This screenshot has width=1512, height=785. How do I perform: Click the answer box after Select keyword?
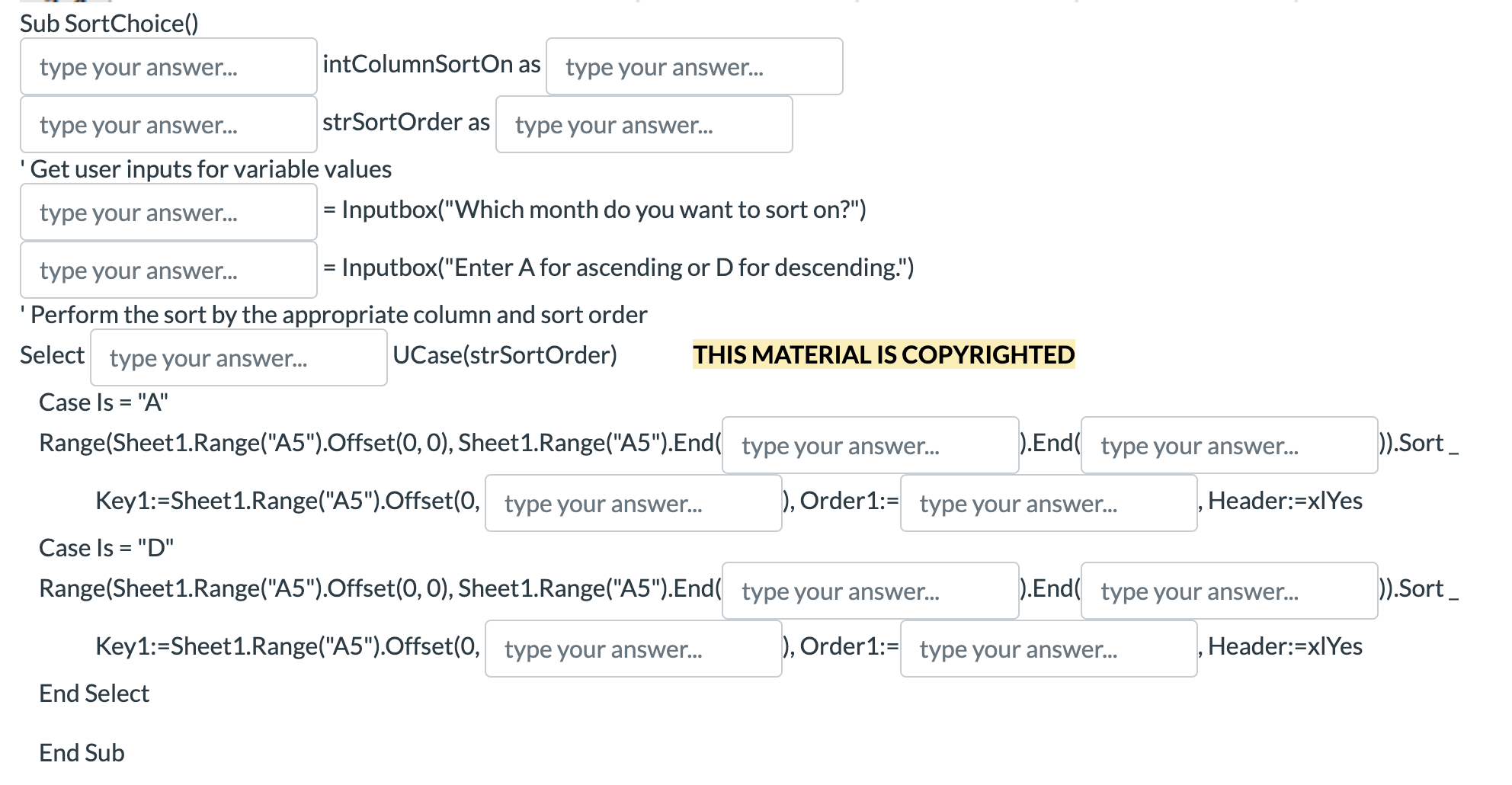239,357
